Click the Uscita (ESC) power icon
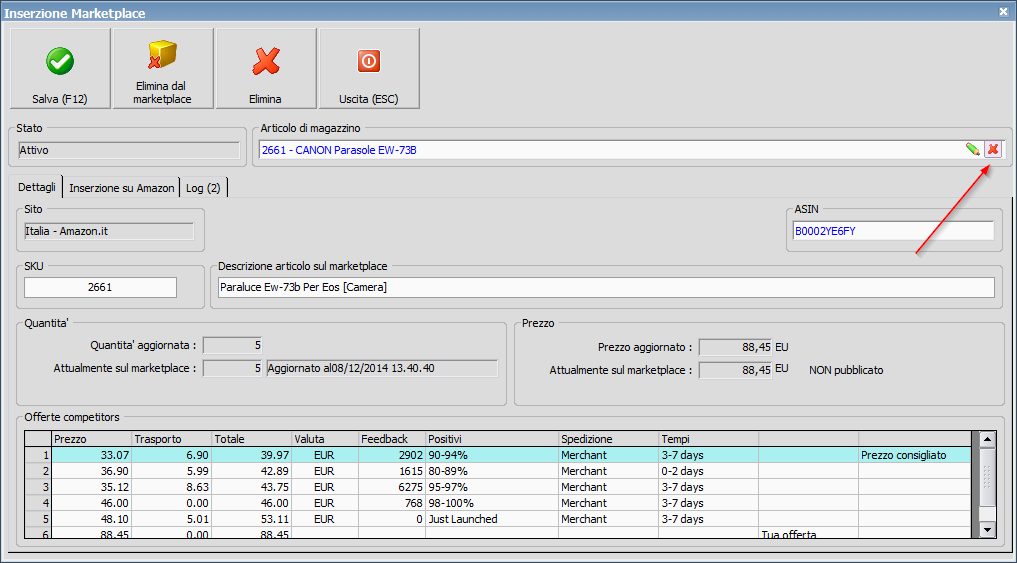The image size is (1017, 563). (369, 62)
